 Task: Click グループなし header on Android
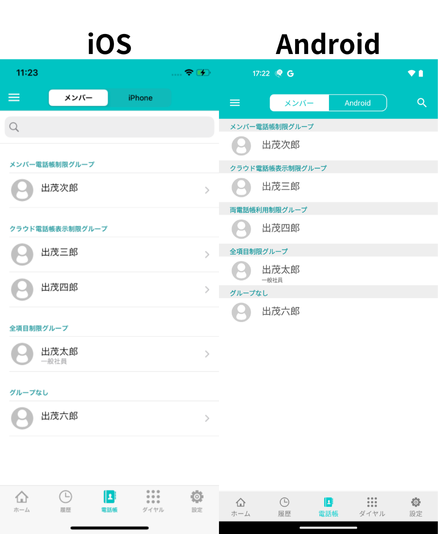coord(248,293)
